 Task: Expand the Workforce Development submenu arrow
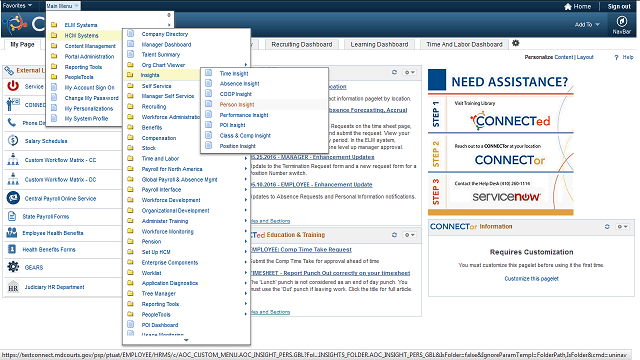coord(246,200)
